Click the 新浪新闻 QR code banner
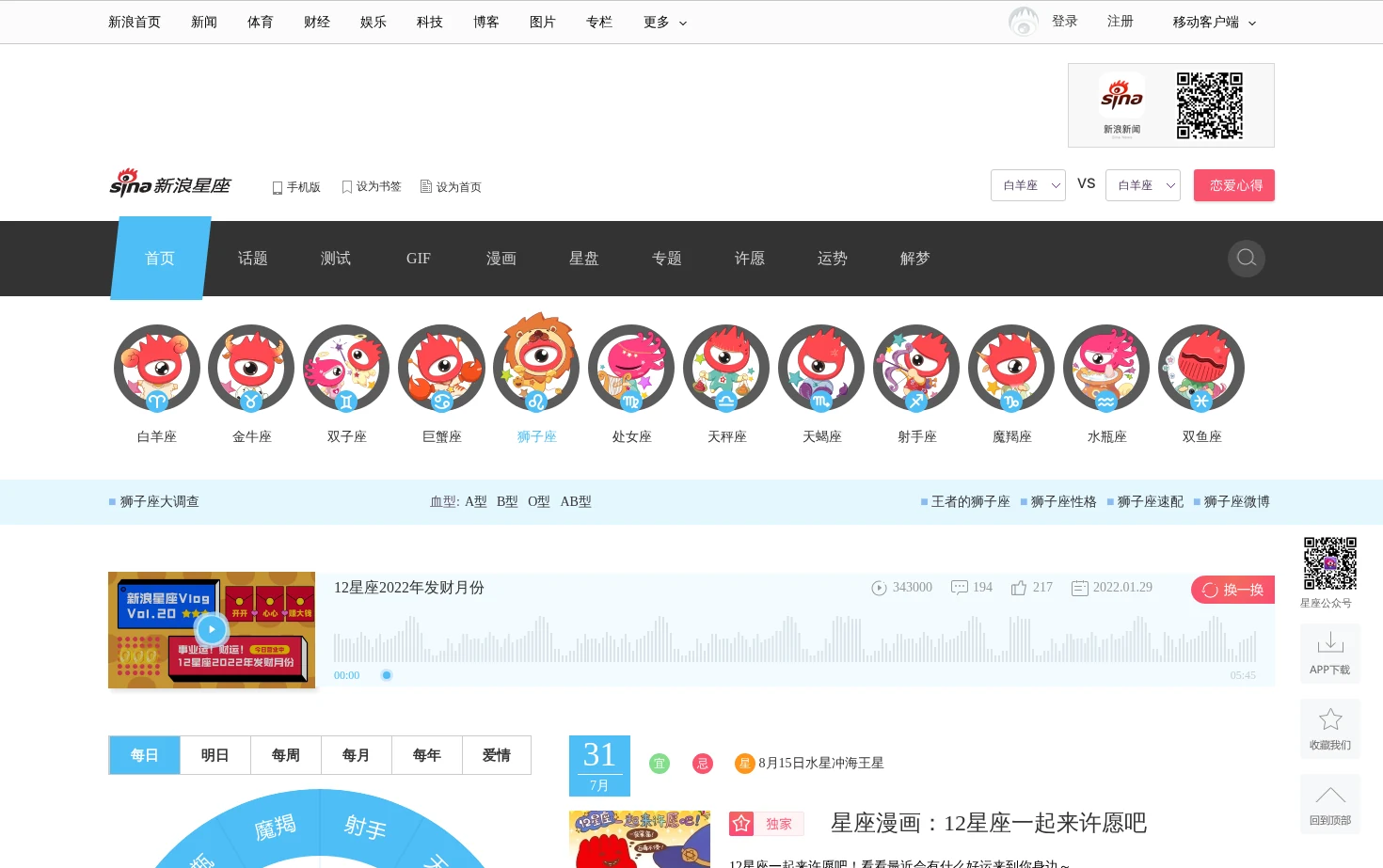 click(x=1171, y=105)
